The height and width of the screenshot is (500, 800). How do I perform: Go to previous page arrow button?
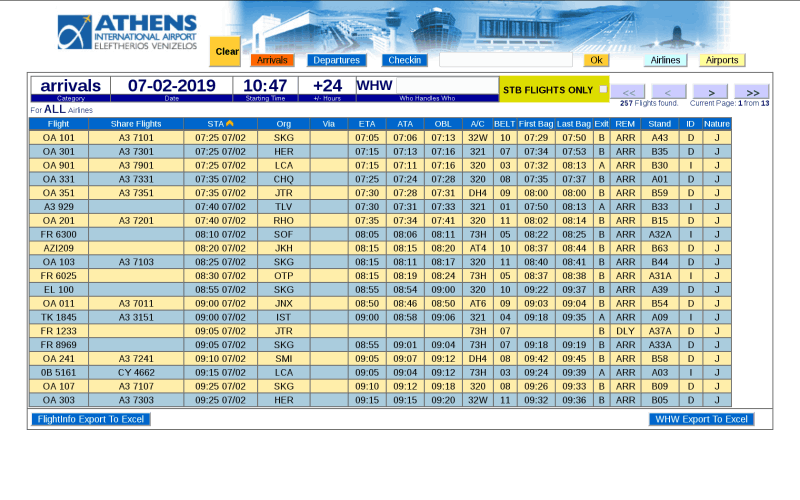point(668,91)
